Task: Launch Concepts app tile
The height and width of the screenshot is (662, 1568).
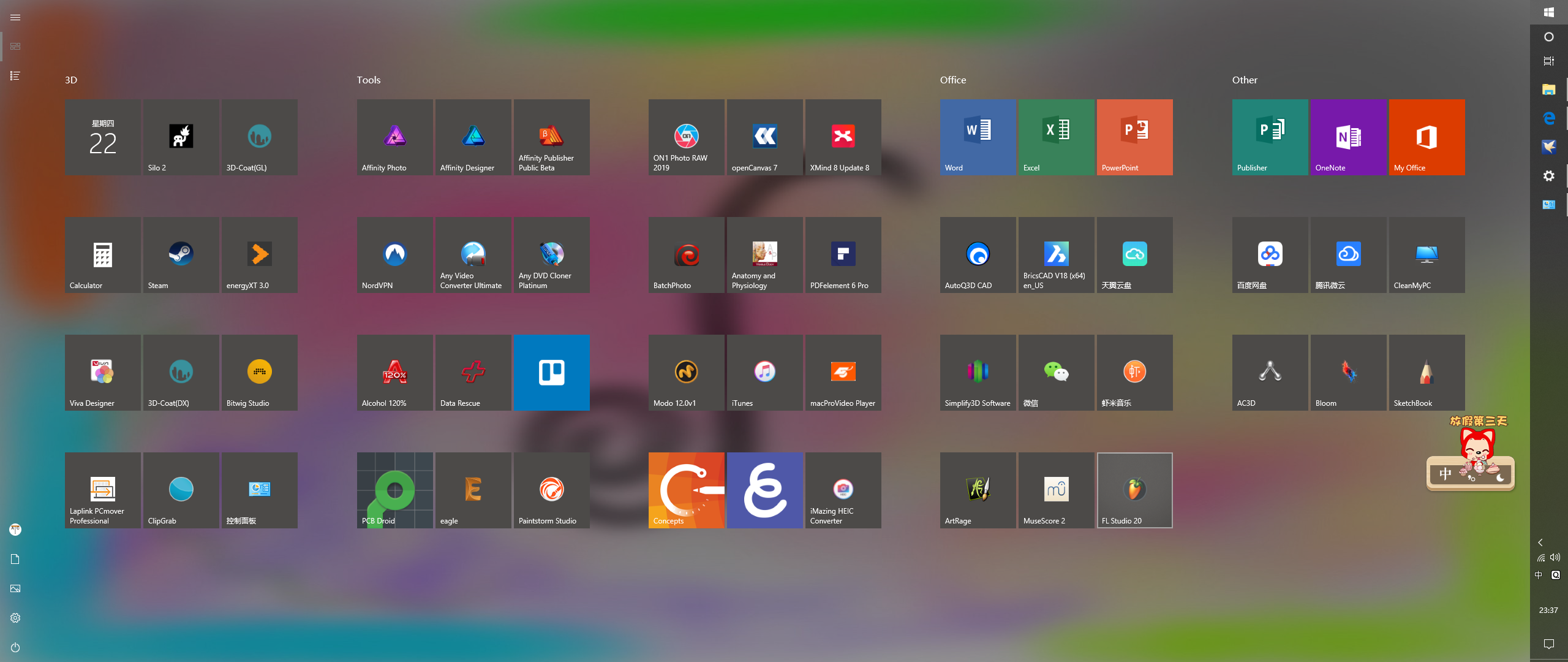Action: point(686,490)
